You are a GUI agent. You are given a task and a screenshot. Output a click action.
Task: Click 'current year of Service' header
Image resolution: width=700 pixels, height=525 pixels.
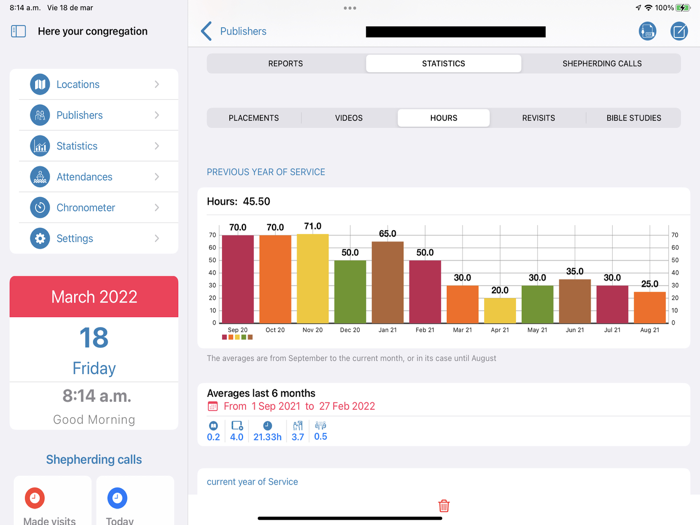[x=252, y=482]
